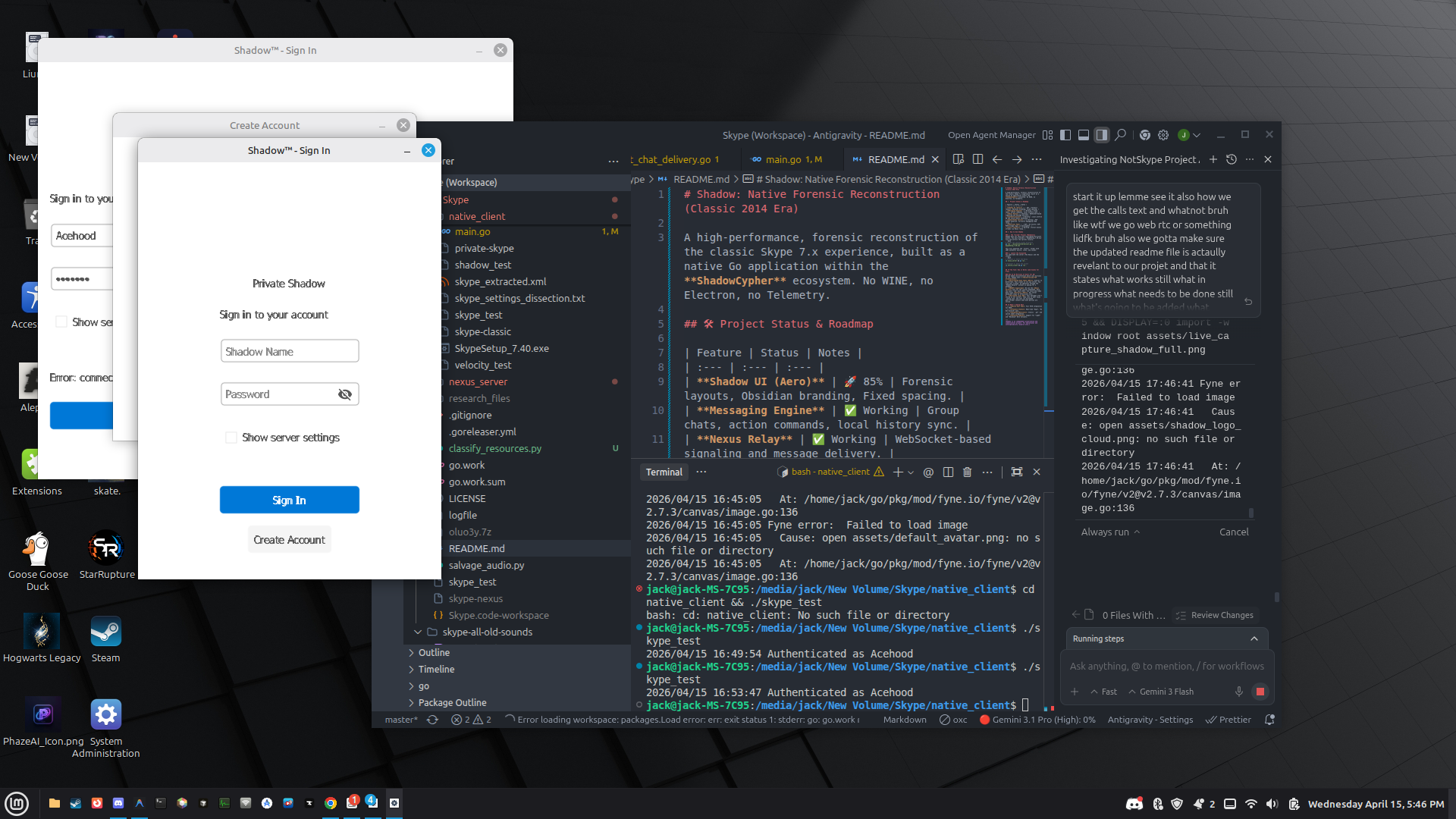Click the microphone voice input icon
The image size is (1456, 819).
click(x=1239, y=692)
